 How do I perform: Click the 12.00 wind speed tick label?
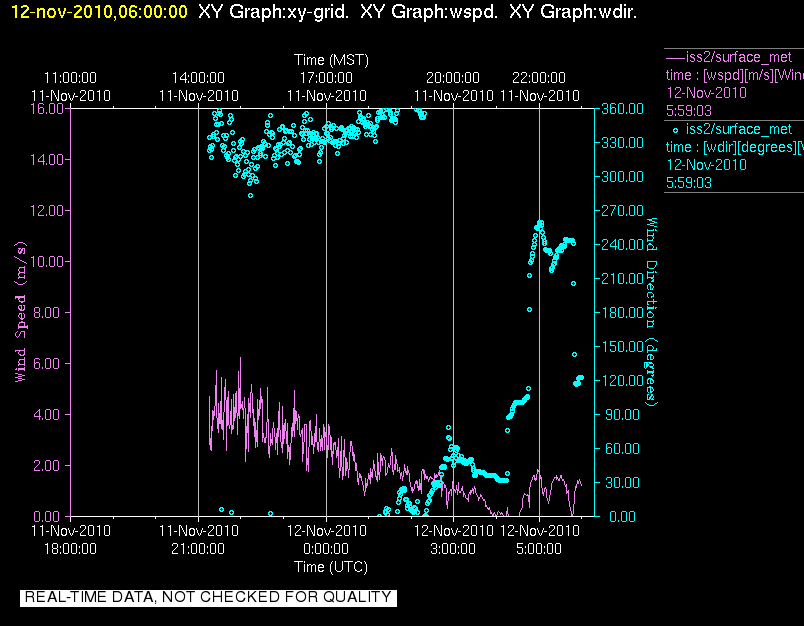pos(47,211)
